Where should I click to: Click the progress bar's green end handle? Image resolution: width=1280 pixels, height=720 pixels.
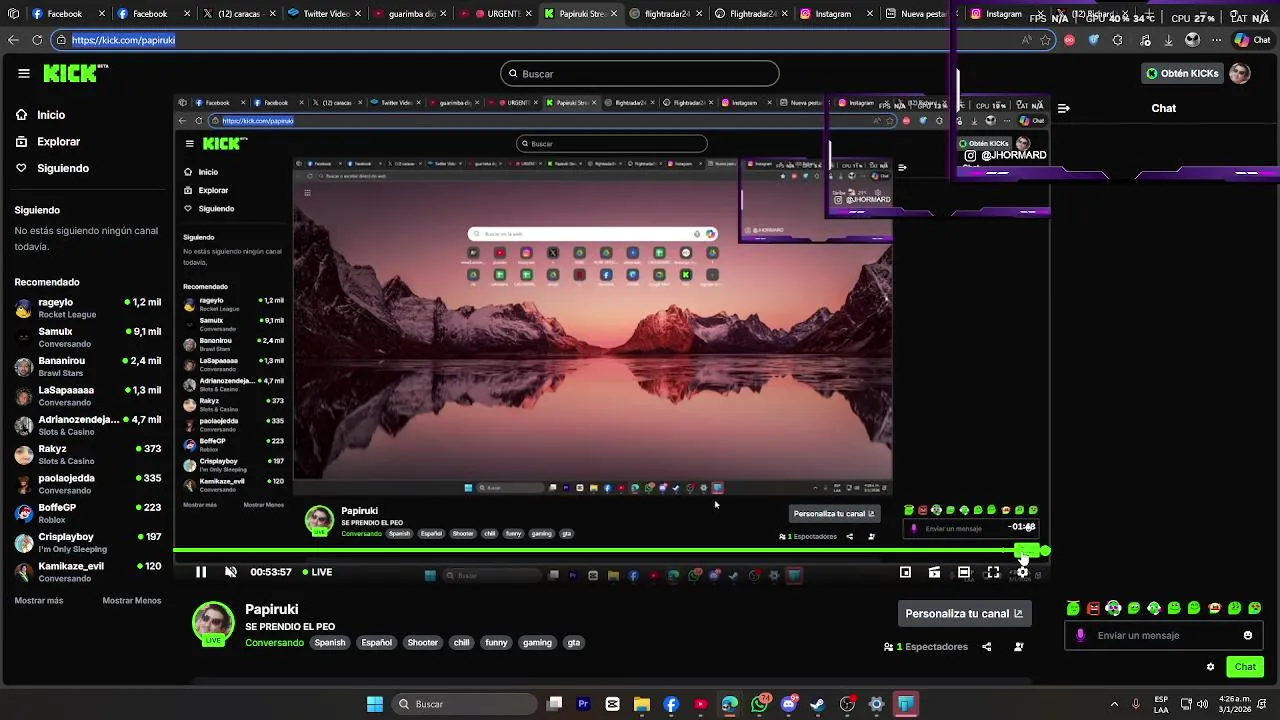1045,551
